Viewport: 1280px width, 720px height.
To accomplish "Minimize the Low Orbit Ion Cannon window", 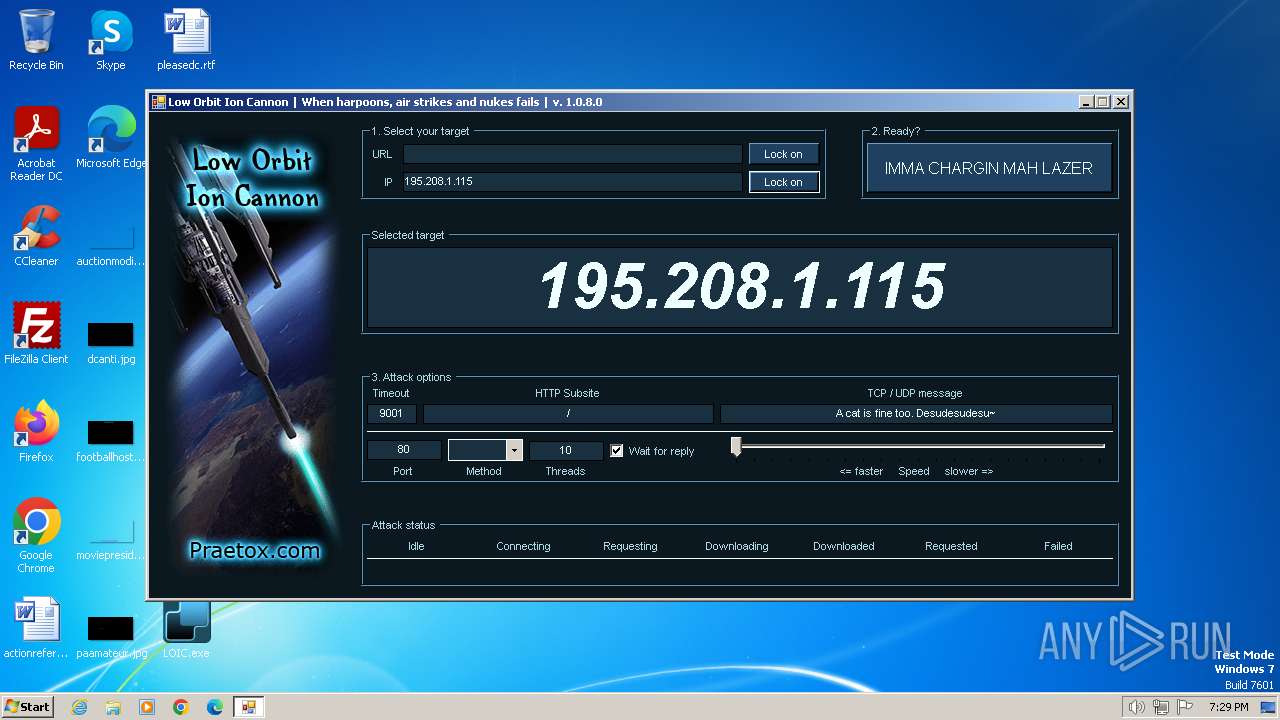I will click(x=1086, y=102).
